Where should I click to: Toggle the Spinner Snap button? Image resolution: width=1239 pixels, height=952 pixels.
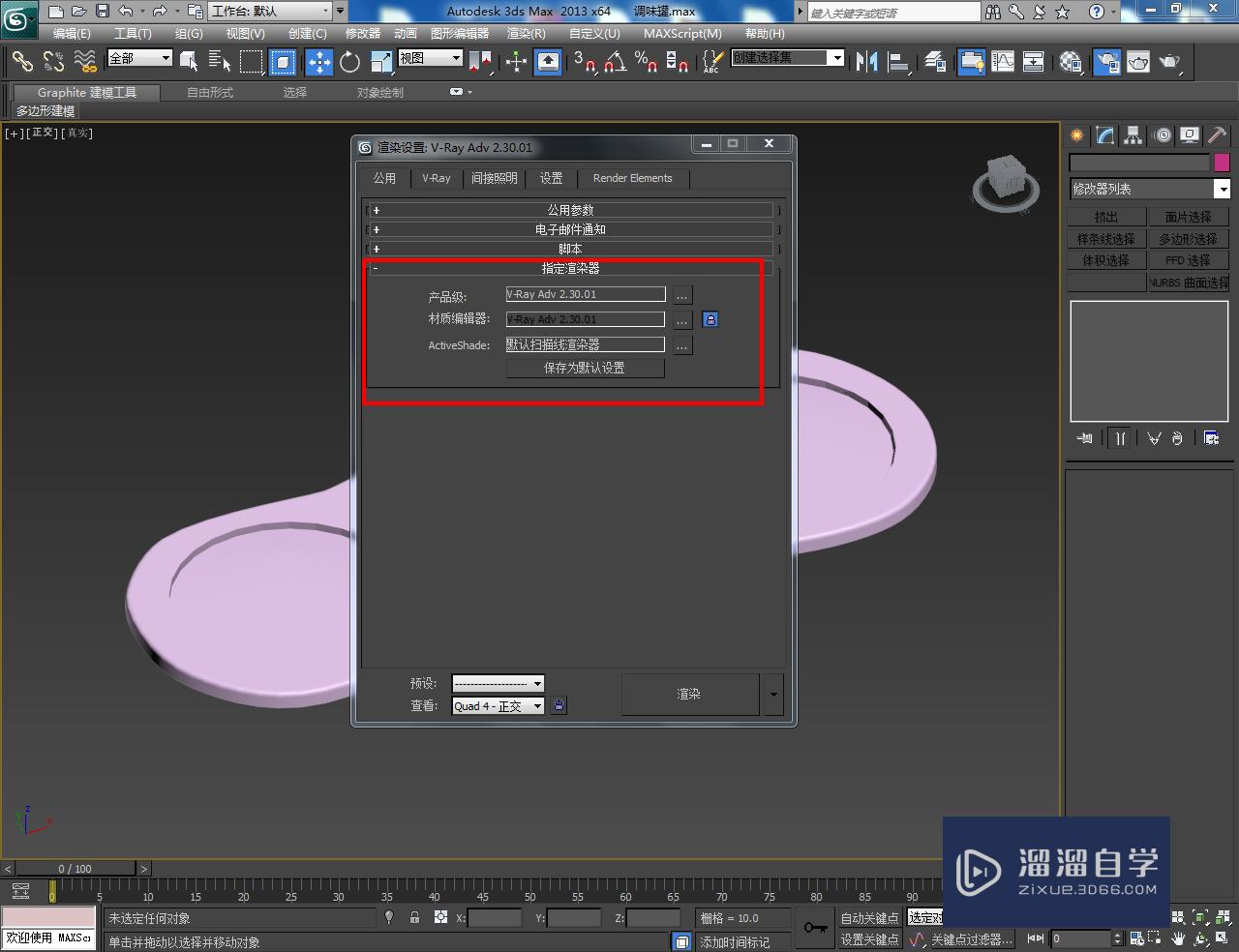(x=678, y=62)
